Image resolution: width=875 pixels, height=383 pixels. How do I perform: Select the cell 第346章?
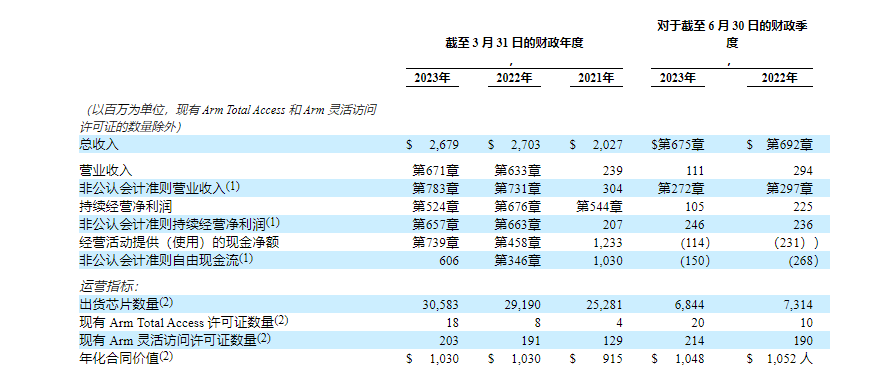coord(517,260)
